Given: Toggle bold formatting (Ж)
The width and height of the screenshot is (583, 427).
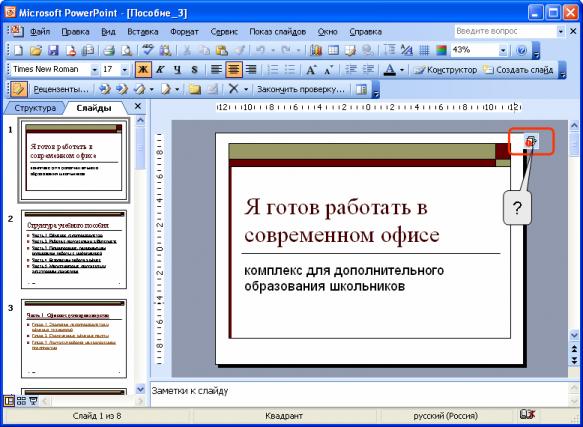Looking at the screenshot, I should click(x=143, y=70).
